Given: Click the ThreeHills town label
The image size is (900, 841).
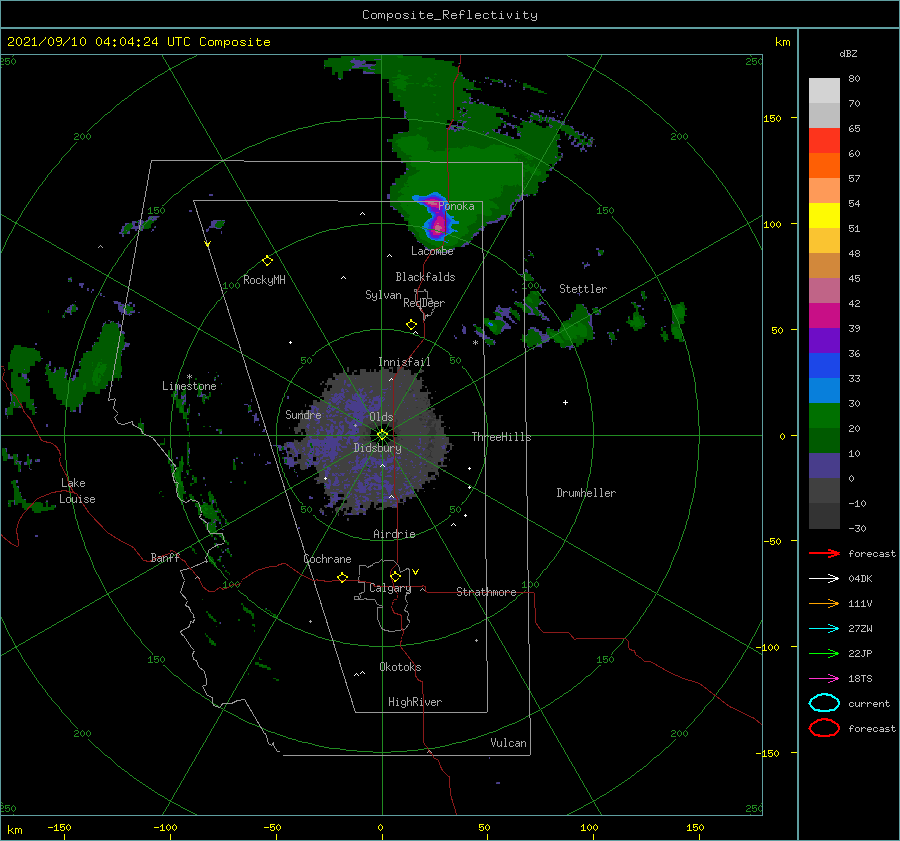Looking at the screenshot, I should tap(502, 437).
